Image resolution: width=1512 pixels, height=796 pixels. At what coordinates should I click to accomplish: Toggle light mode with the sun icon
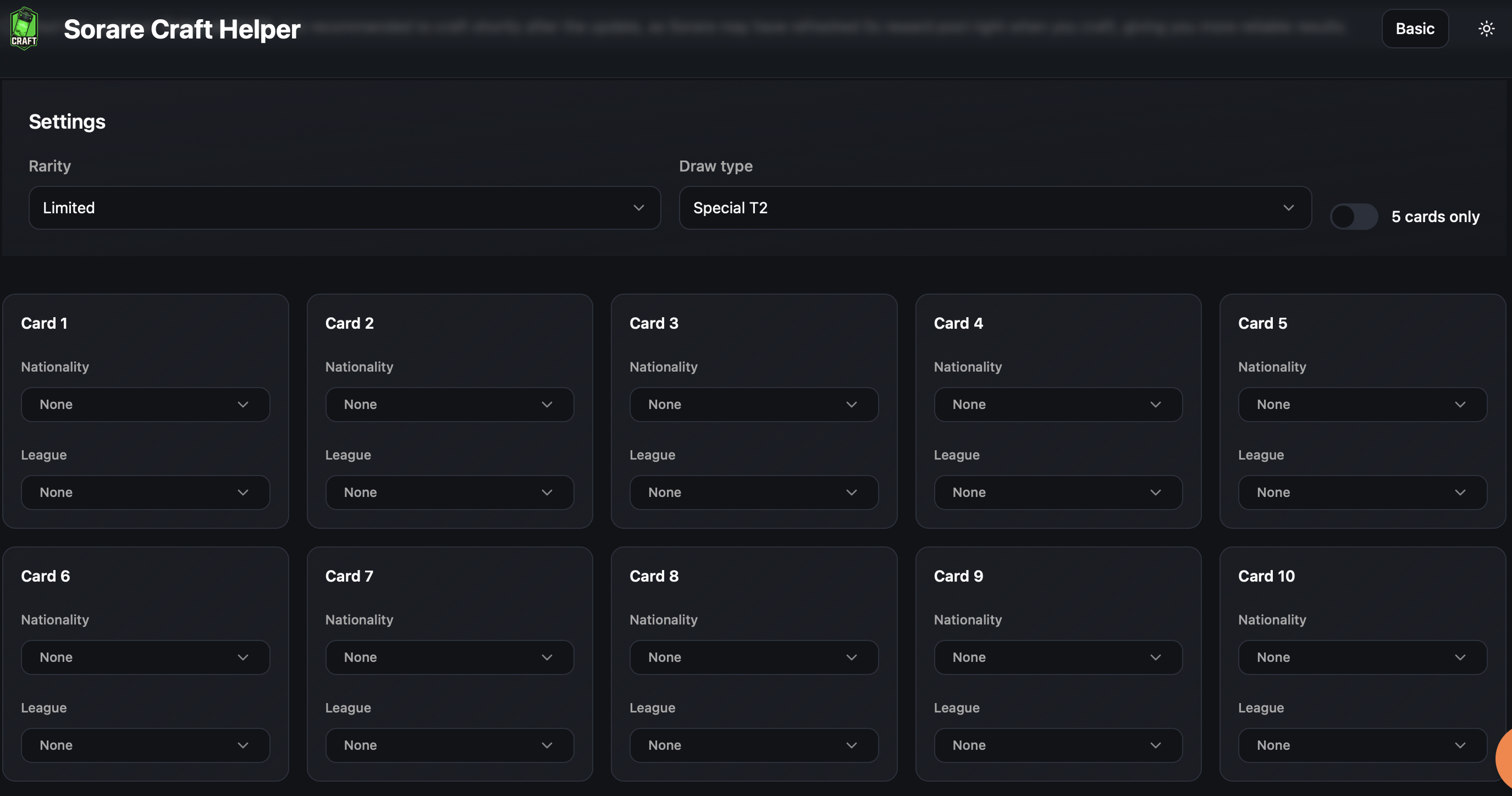coord(1486,28)
